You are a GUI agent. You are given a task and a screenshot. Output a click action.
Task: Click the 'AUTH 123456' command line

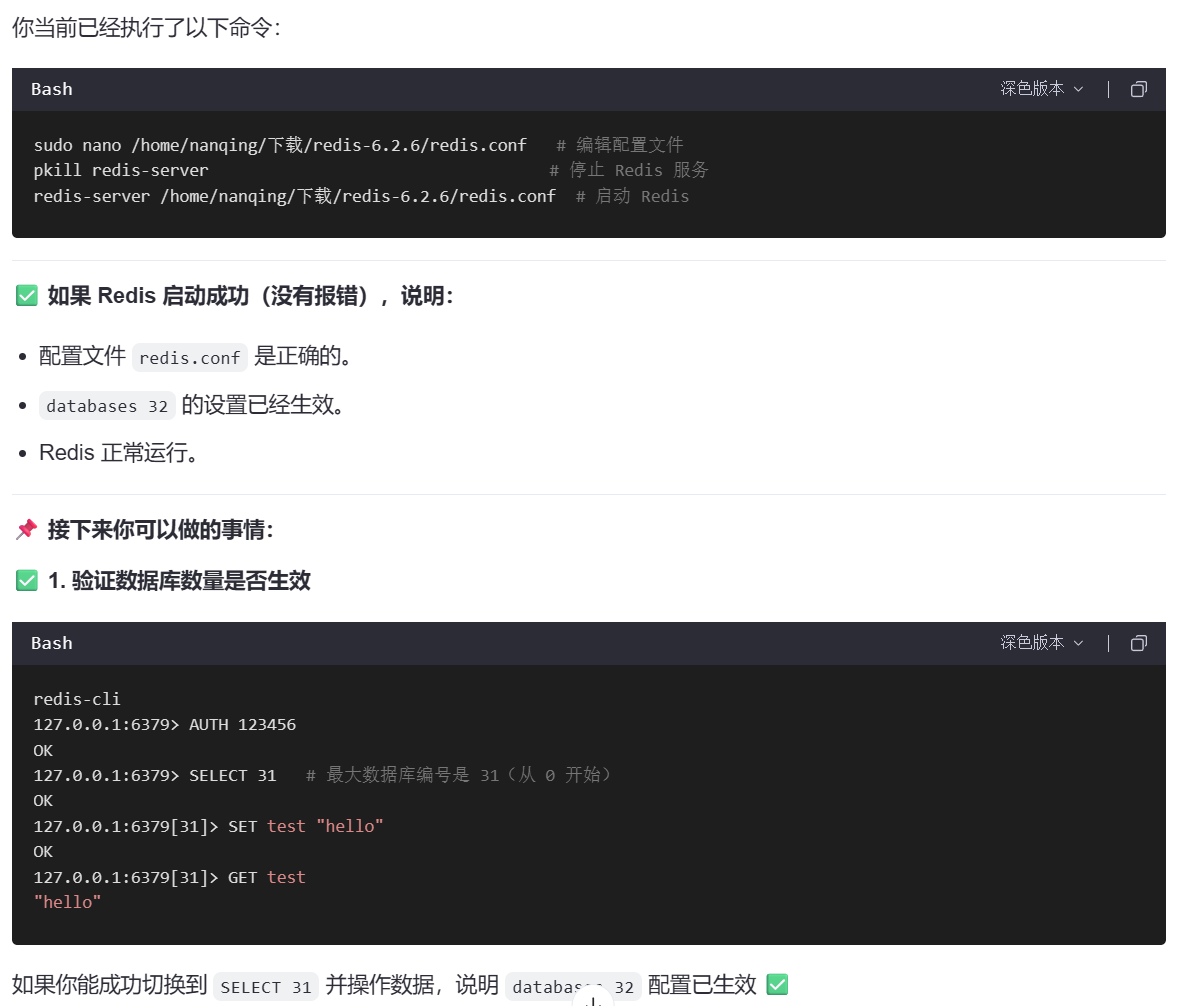pyautogui.click(x=164, y=725)
